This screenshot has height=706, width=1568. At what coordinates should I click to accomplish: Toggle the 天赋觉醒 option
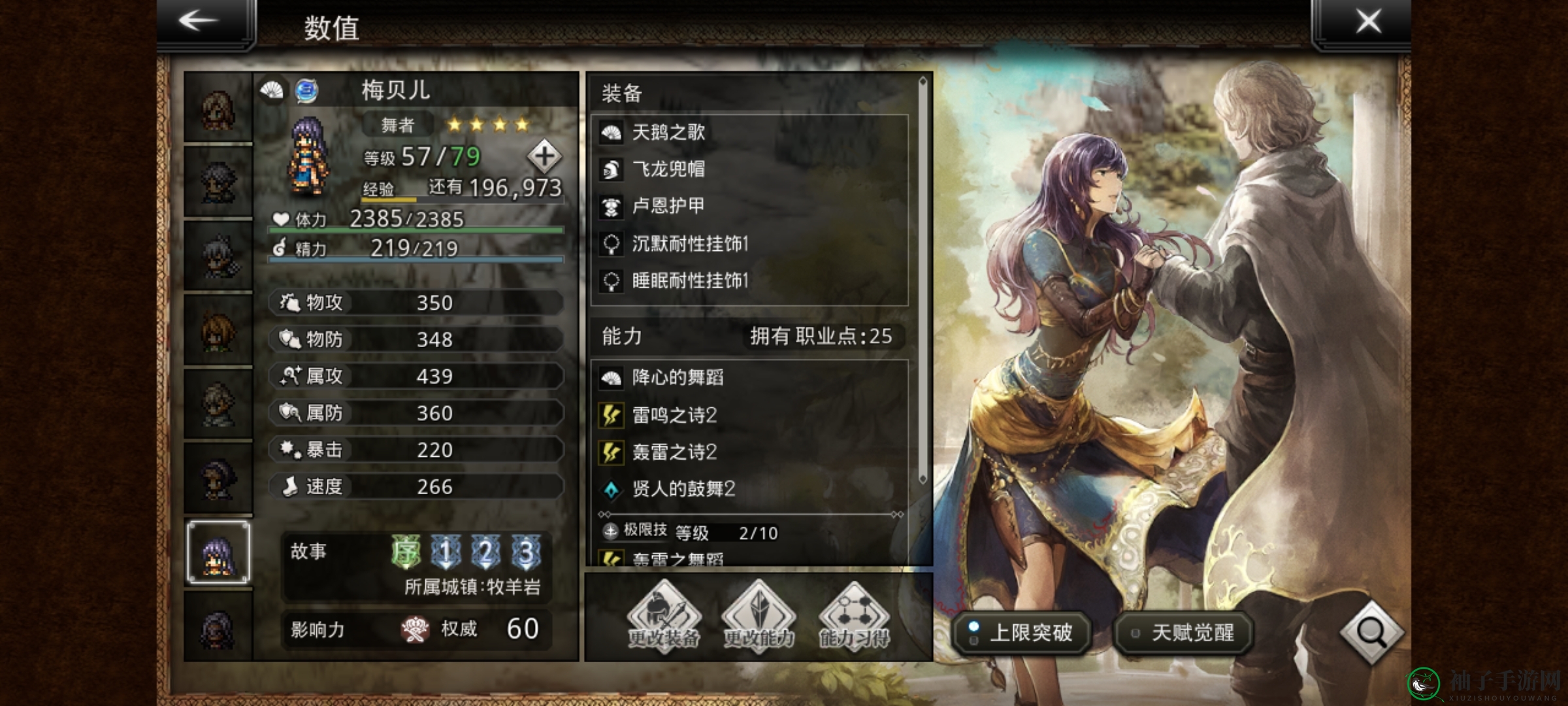pyautogui.click(x=1184, y=632)
